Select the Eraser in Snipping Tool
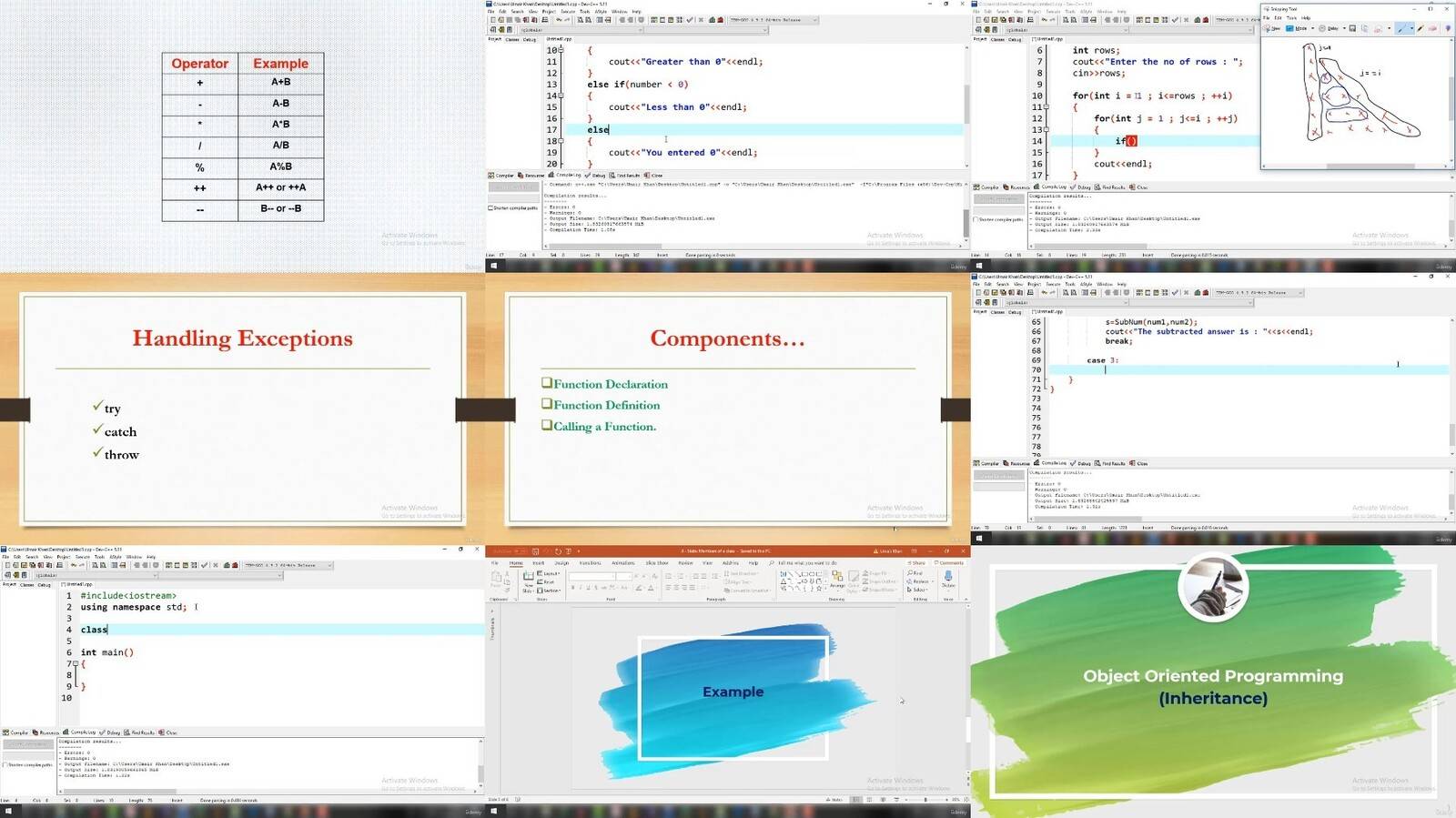This screenshot has height=818, width=1456. tap(1432, 28)
